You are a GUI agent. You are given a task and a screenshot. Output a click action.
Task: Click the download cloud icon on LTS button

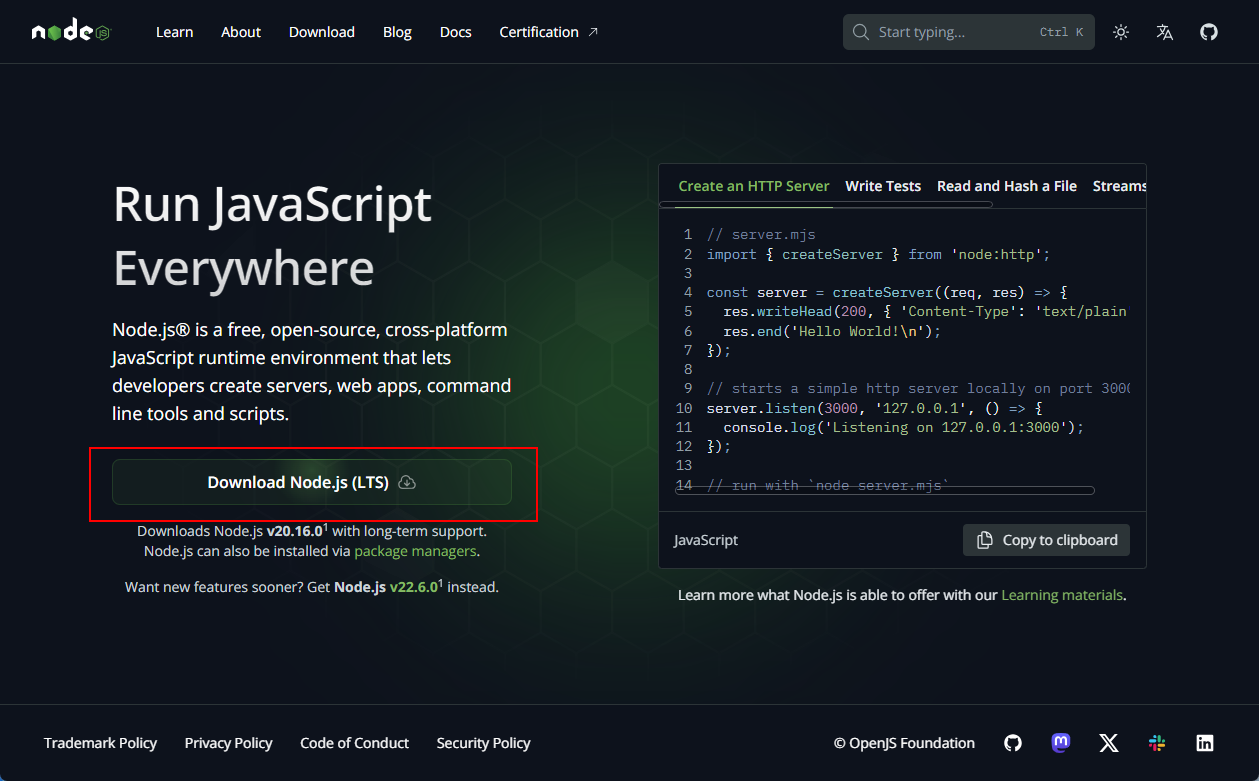click(407, 482)
